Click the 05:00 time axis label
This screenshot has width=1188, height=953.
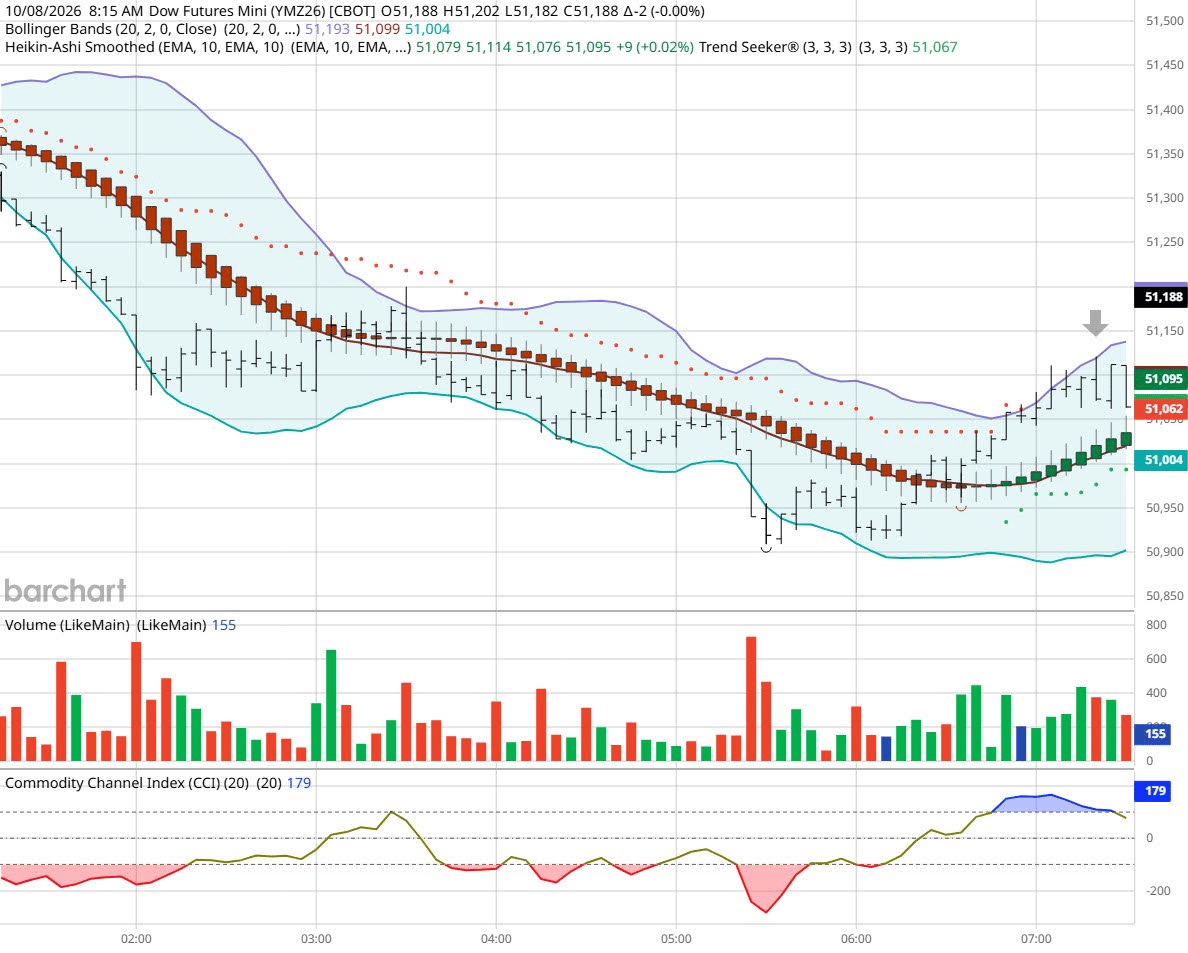coord(676,939)
